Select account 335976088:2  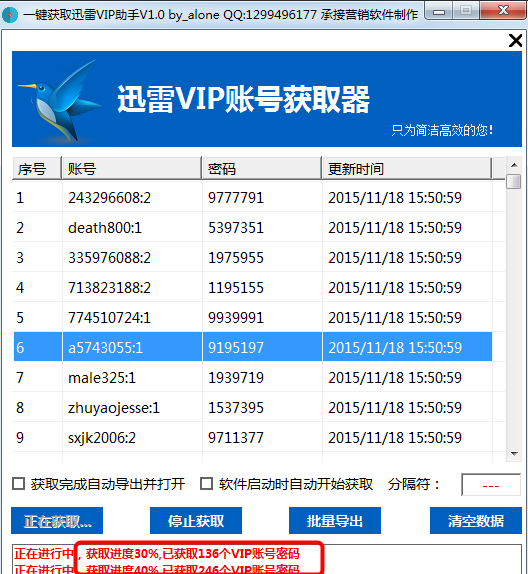109,258
